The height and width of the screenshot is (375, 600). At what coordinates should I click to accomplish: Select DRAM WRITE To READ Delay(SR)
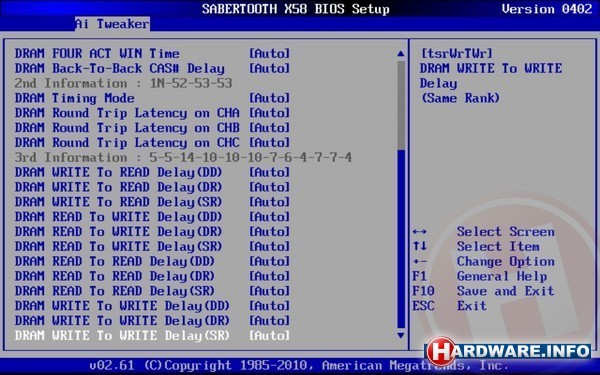tap(152, 202)
